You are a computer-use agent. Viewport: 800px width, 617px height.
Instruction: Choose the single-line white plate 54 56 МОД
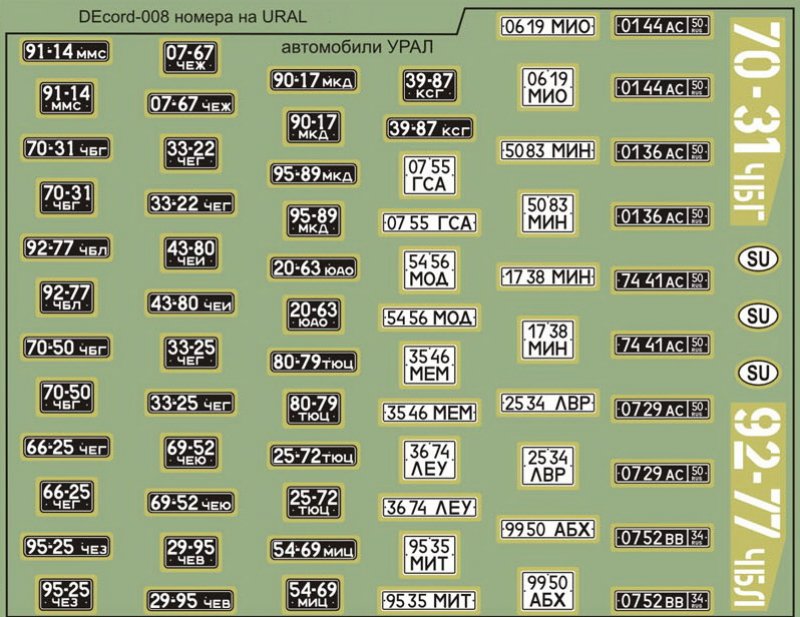(x=430, y=318)
